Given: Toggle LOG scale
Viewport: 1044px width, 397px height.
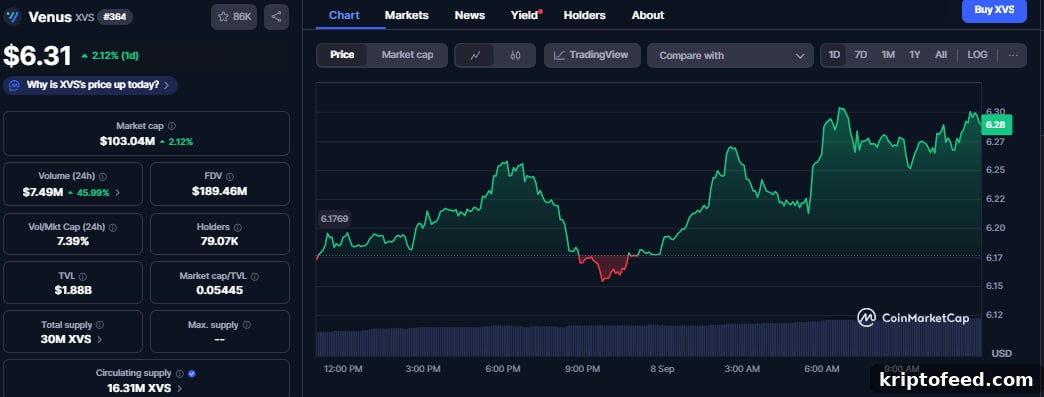Looking at the screenshot, I should (x=977, y=55).
